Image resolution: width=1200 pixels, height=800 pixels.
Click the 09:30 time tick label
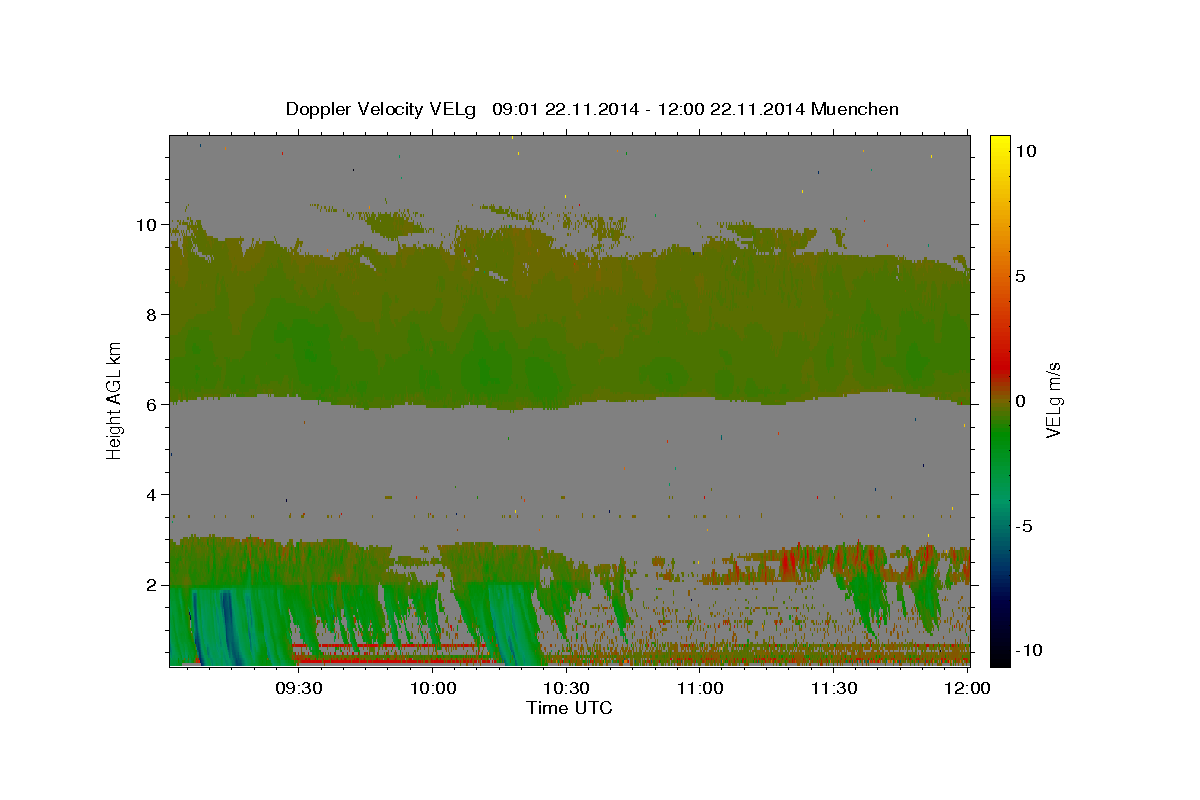tap(299, 688)
